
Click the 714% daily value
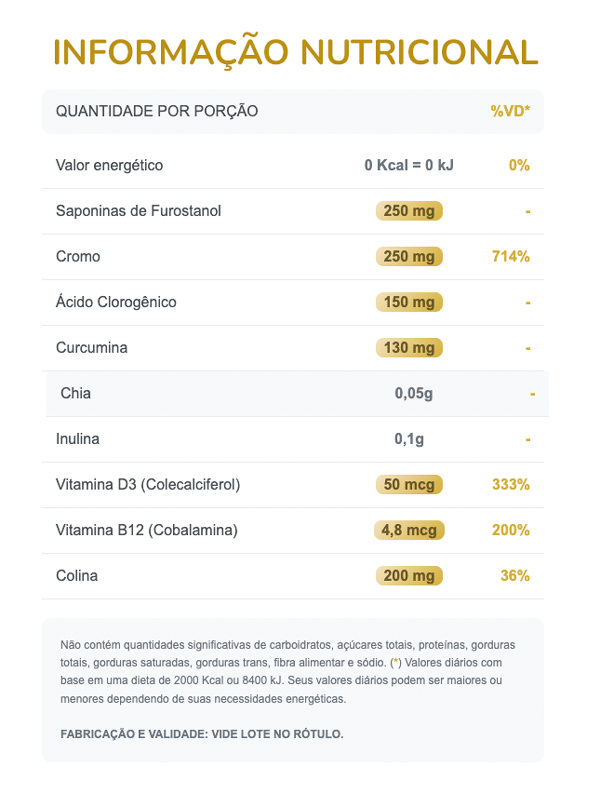[510, 257]
